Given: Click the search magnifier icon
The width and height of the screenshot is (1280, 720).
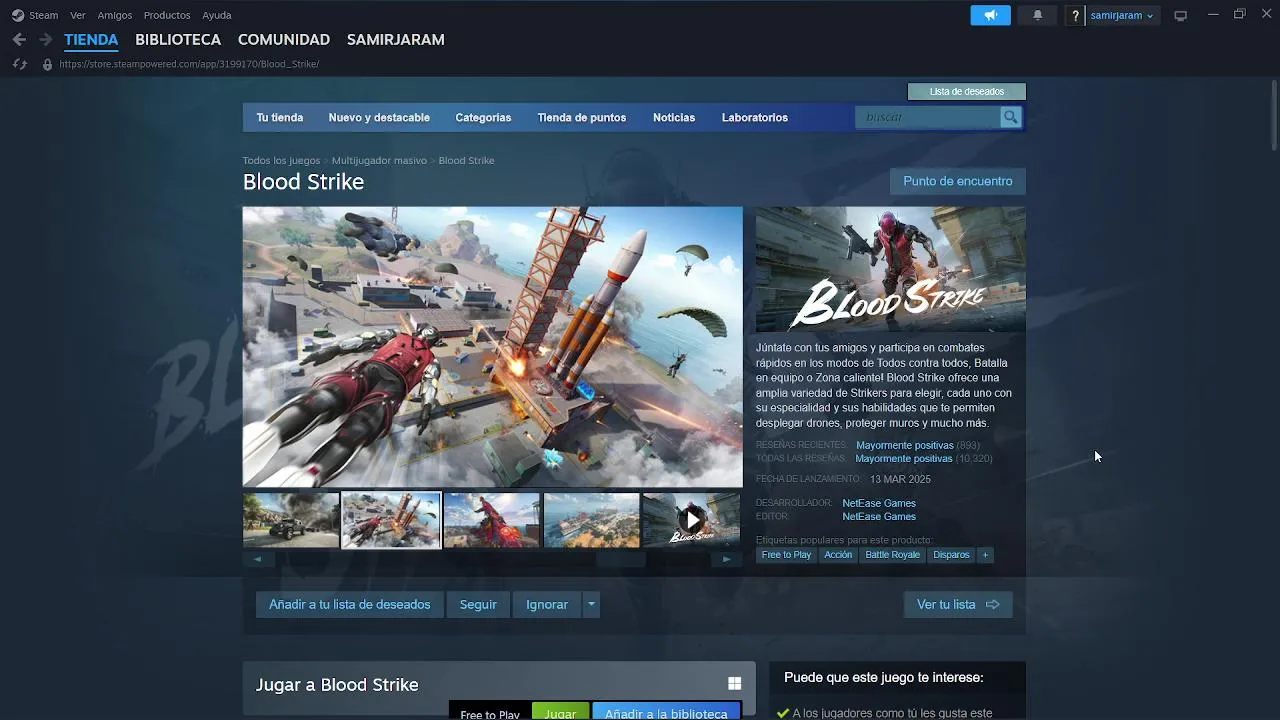Looking at the screenshot, I should pos(1011,117).
